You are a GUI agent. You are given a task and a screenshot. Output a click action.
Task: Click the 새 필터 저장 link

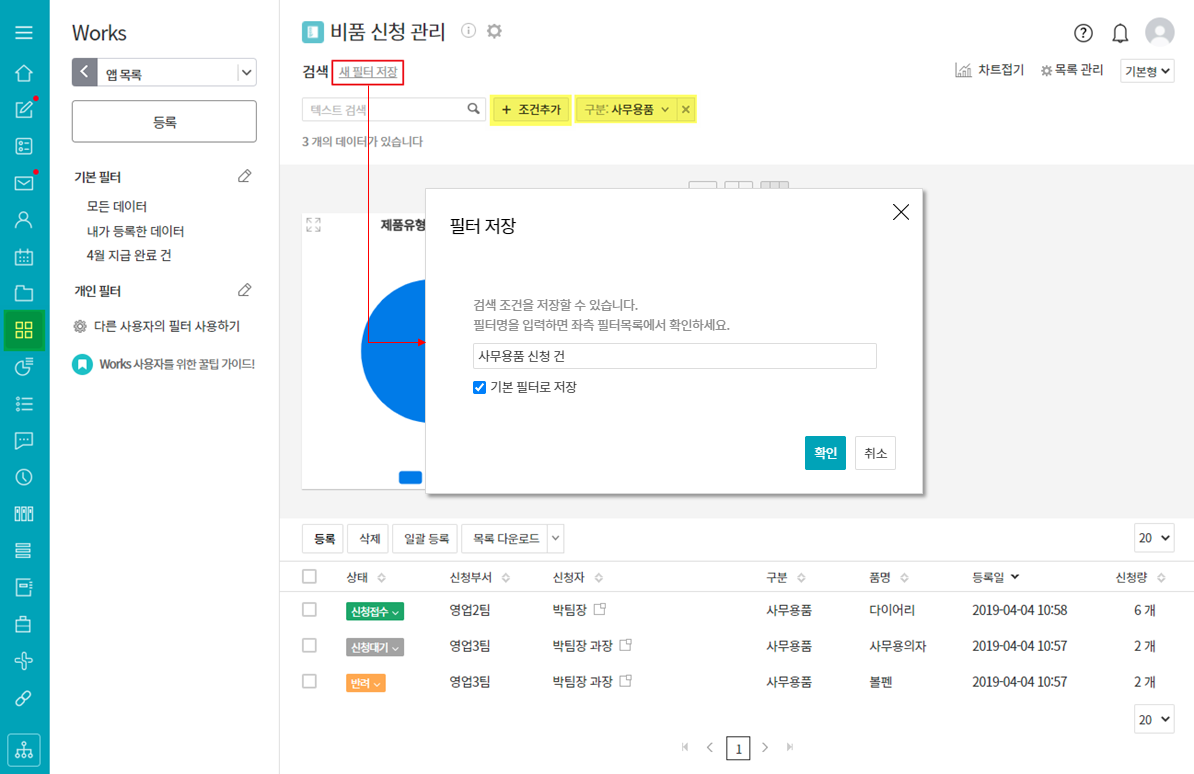(368, 72)
